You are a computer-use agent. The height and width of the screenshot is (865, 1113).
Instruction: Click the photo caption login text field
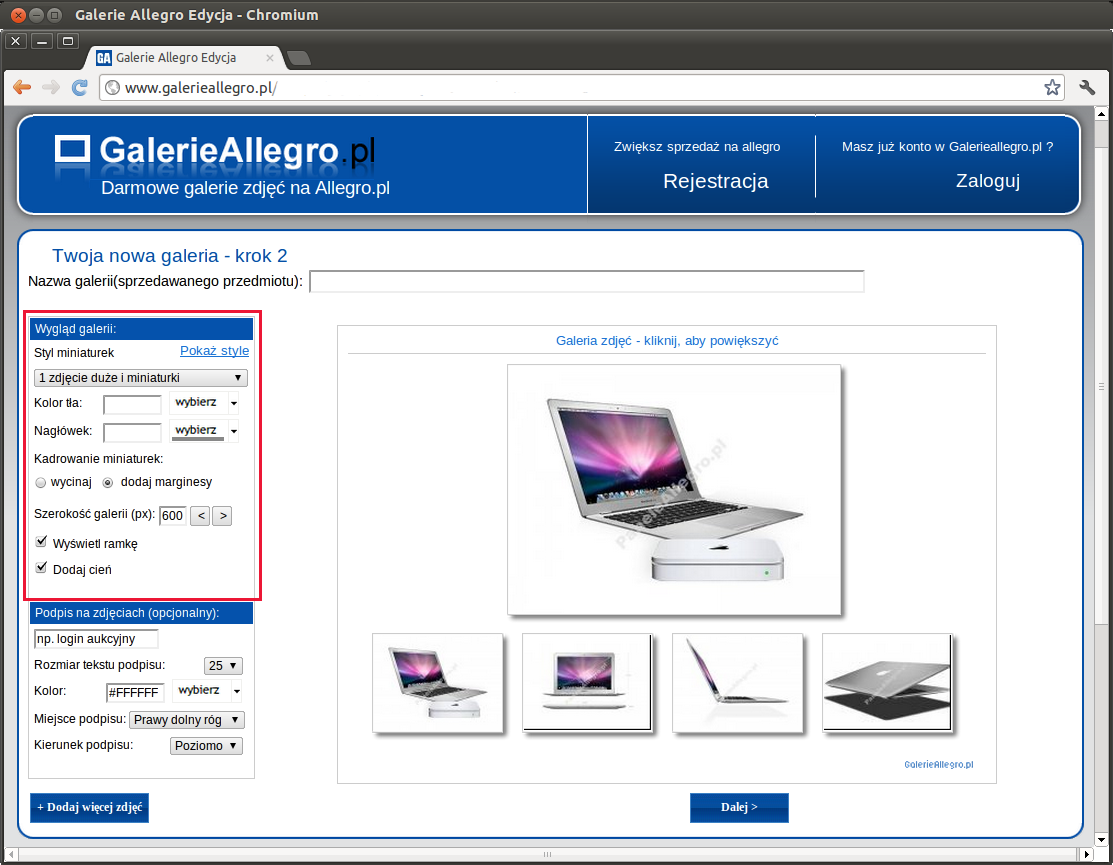click(96, 639)
